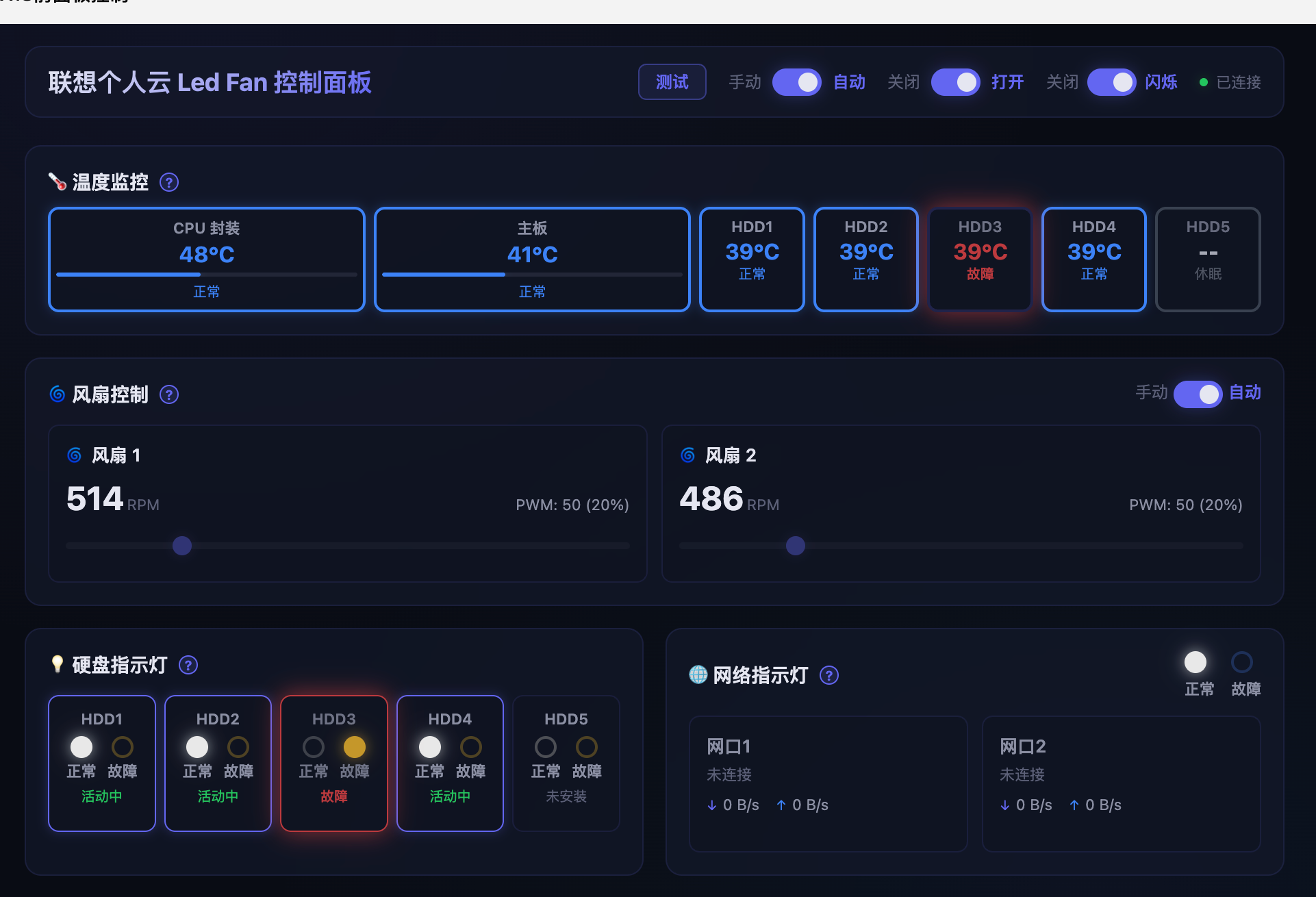Select the HDD3 故障 temperature card
The width and height of the screenshot is (1316, 897).
(980, 260)
